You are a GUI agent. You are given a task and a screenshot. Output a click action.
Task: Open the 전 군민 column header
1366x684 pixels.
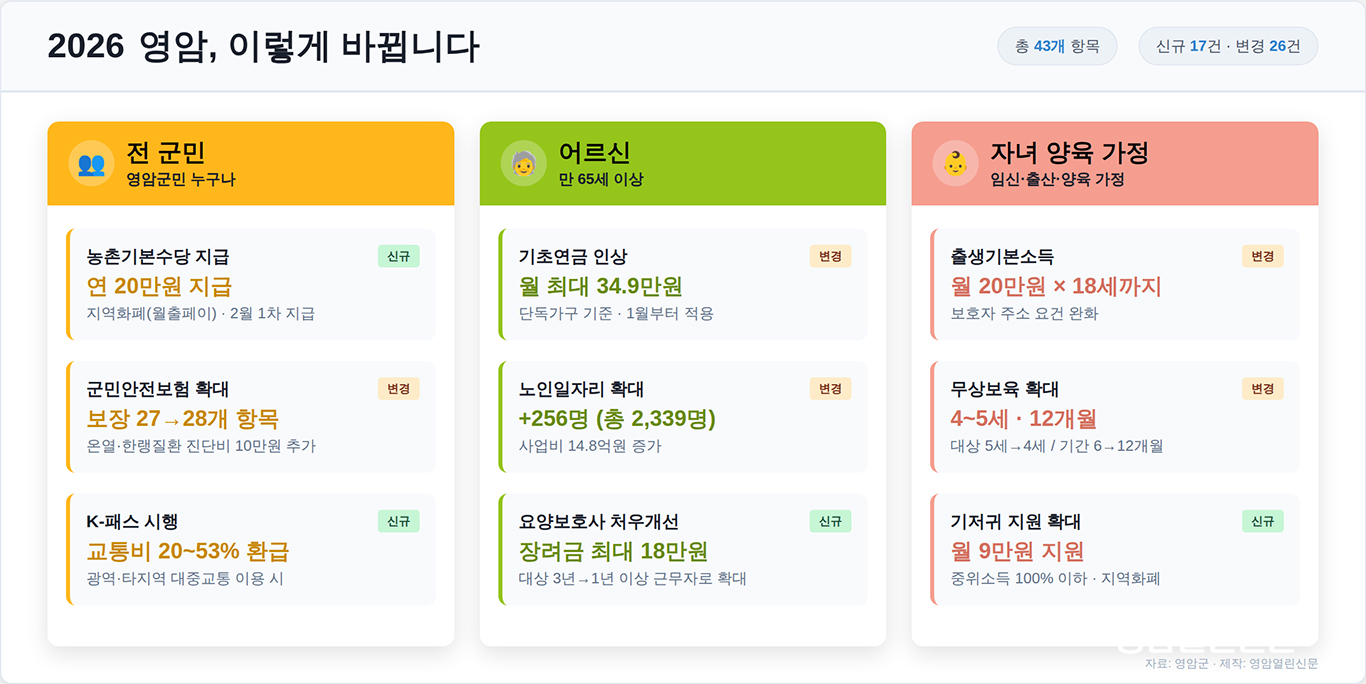[x=251, y=164]
